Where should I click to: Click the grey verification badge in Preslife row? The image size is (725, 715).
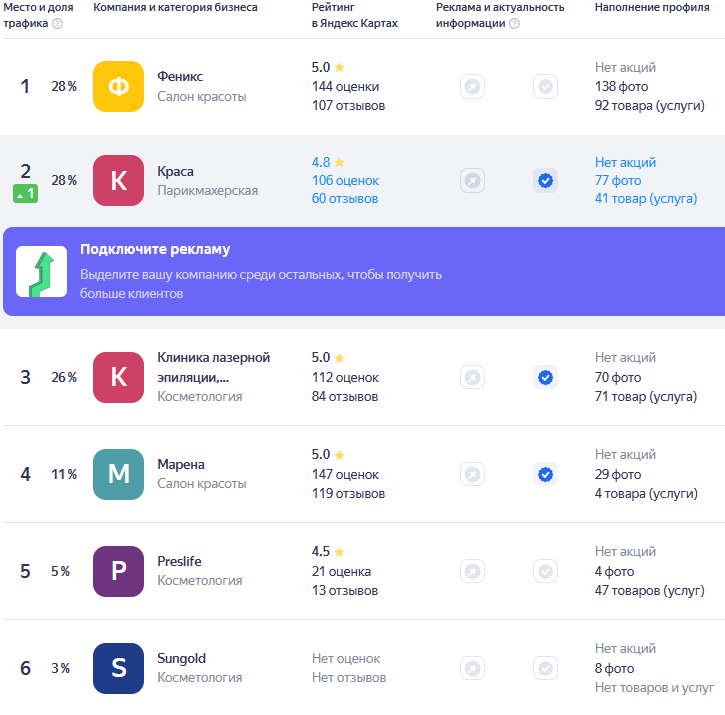(x=546, y=572)
